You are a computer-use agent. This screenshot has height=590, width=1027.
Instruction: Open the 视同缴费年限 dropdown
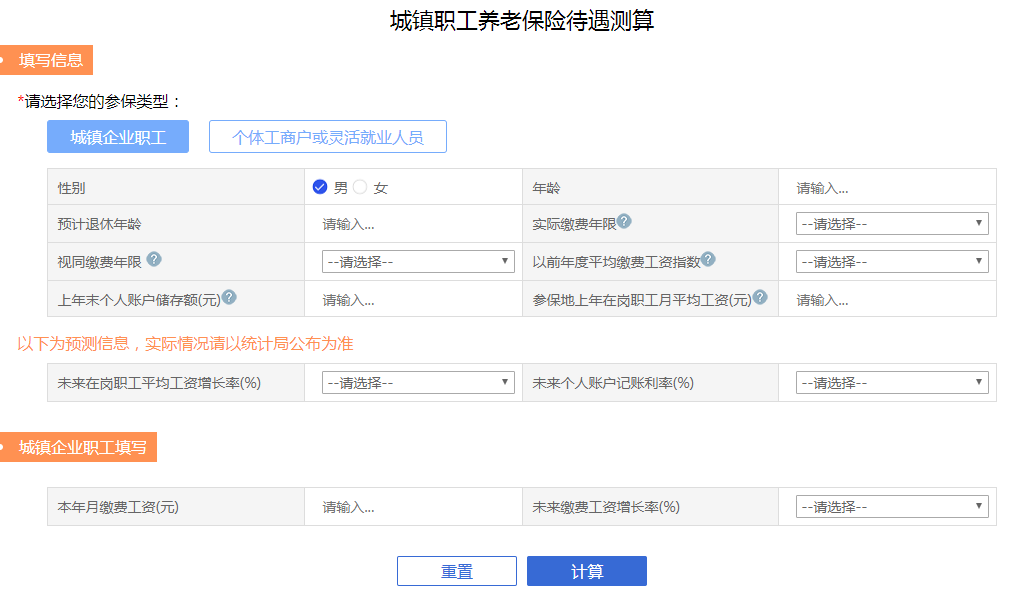click(x=418, y=262)
